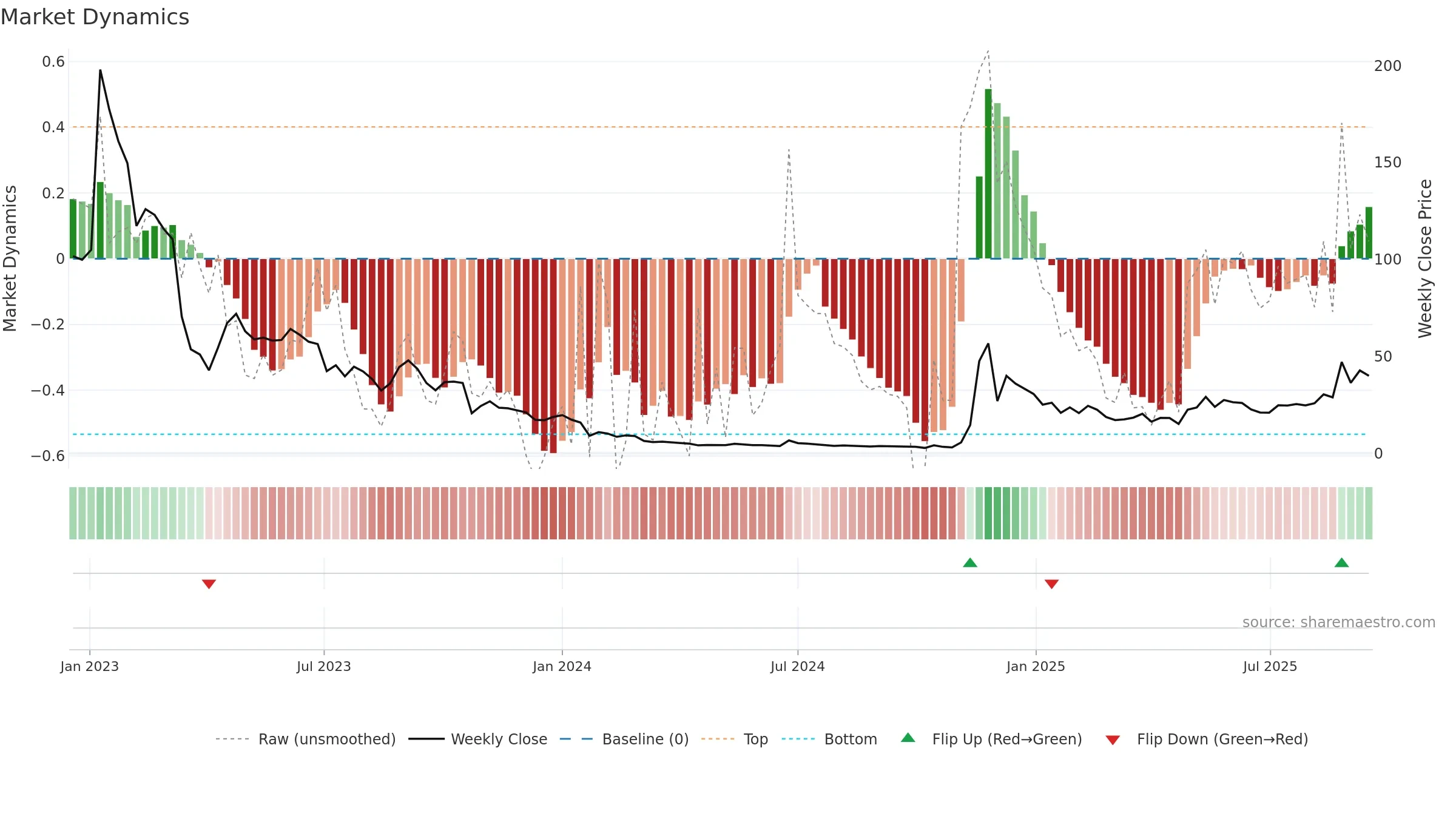1456x819 pixels.
Task: Click the Market Dynamics y-axis label
Action: click(10, 258)
